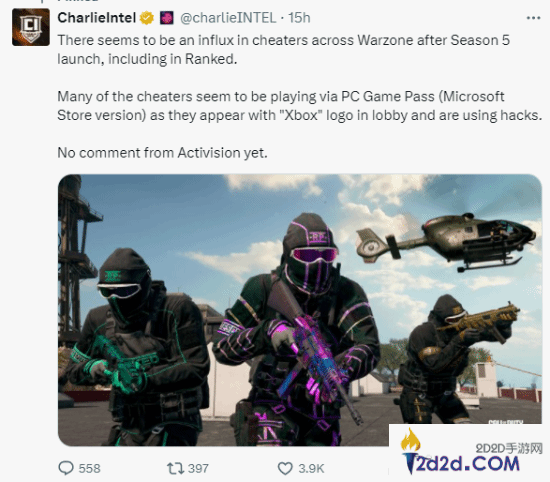
Task: Open the CharlieIntel profile avatar
Action: (31, 27)
